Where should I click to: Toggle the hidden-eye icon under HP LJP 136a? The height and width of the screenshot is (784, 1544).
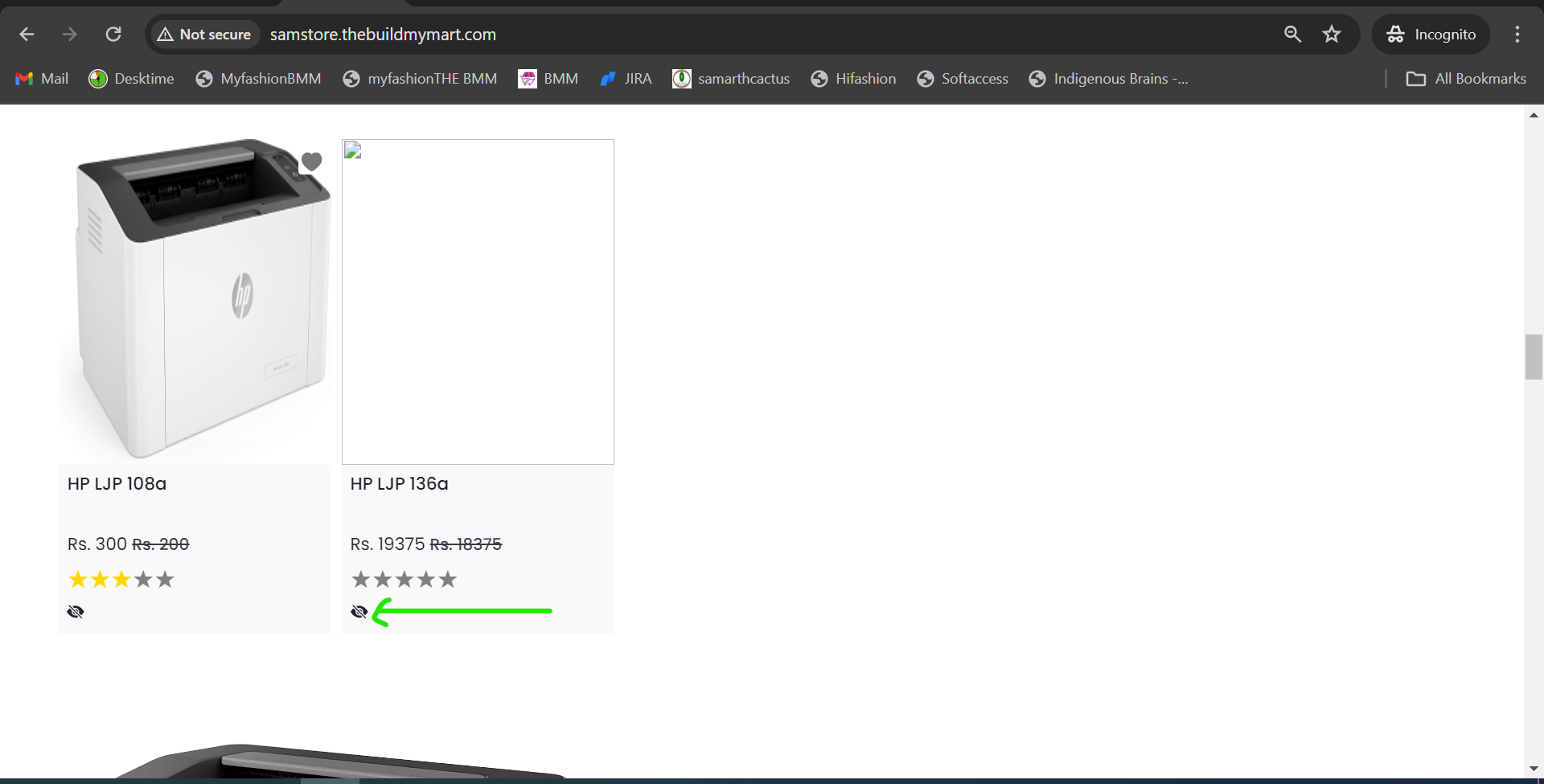(359, 612)
